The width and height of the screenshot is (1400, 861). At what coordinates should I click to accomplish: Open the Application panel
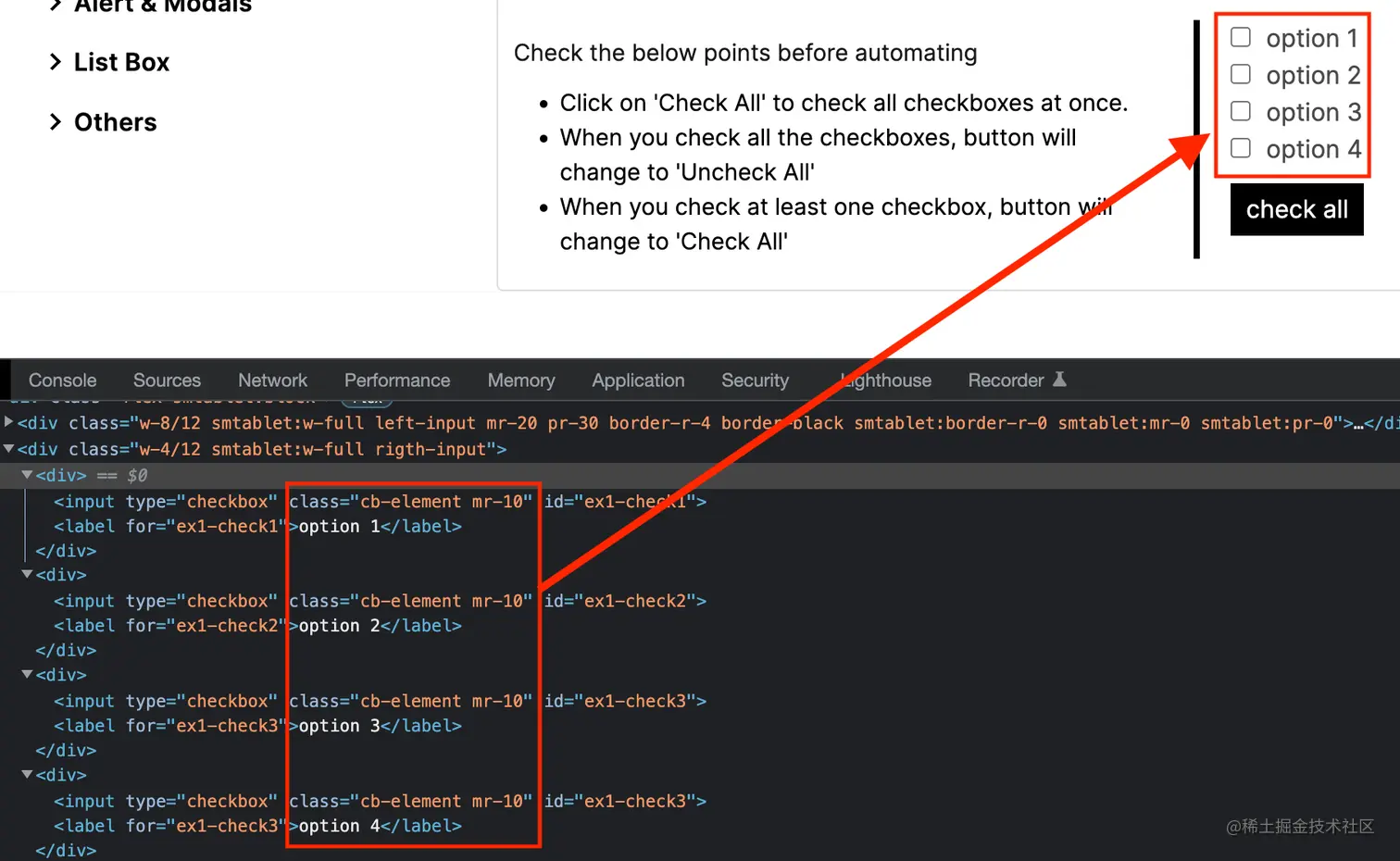pyautogui.click(x=638, y=381)
